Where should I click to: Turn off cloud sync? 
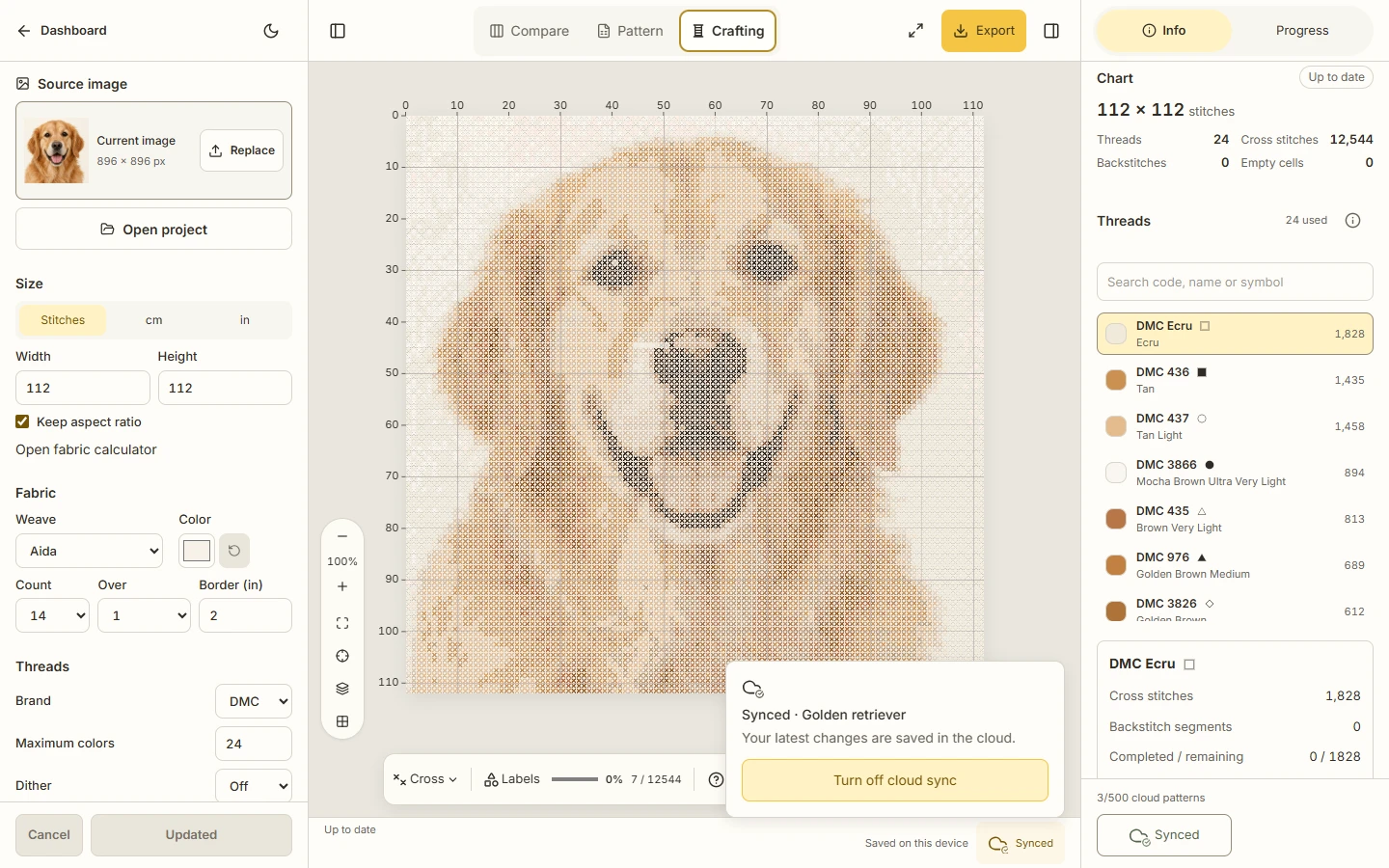click(895, 780)
